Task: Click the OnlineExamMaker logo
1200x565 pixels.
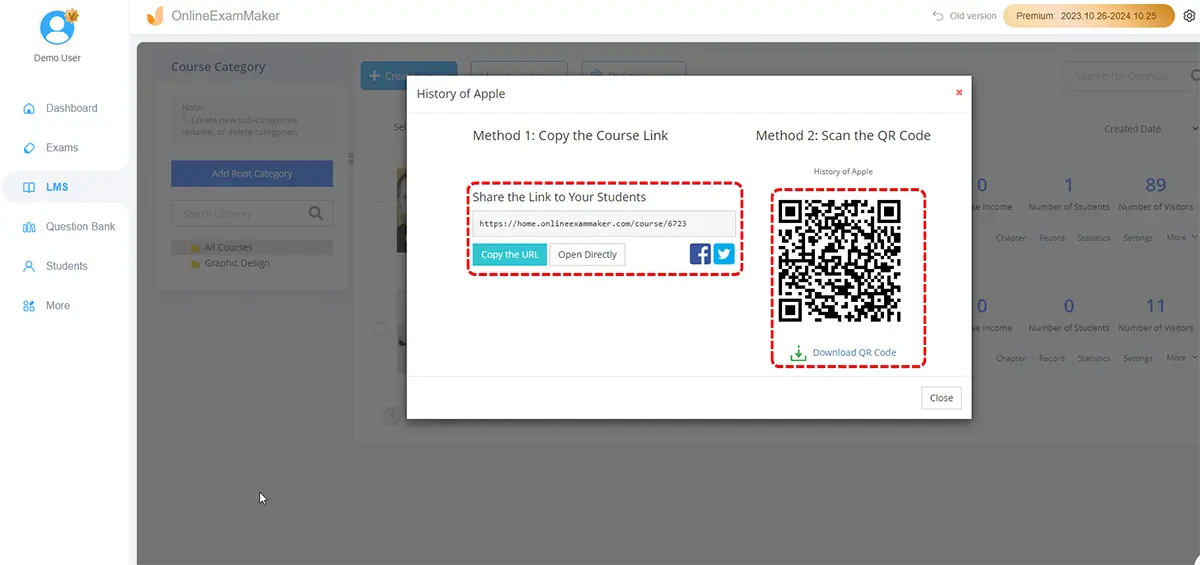Action: (154, 16)
